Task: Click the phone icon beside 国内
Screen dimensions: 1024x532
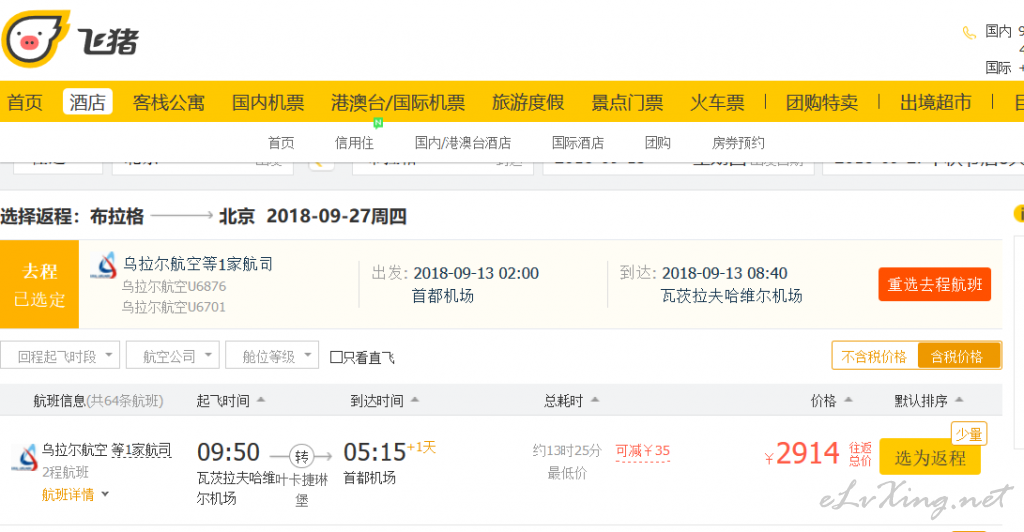Action: (969, 32)
